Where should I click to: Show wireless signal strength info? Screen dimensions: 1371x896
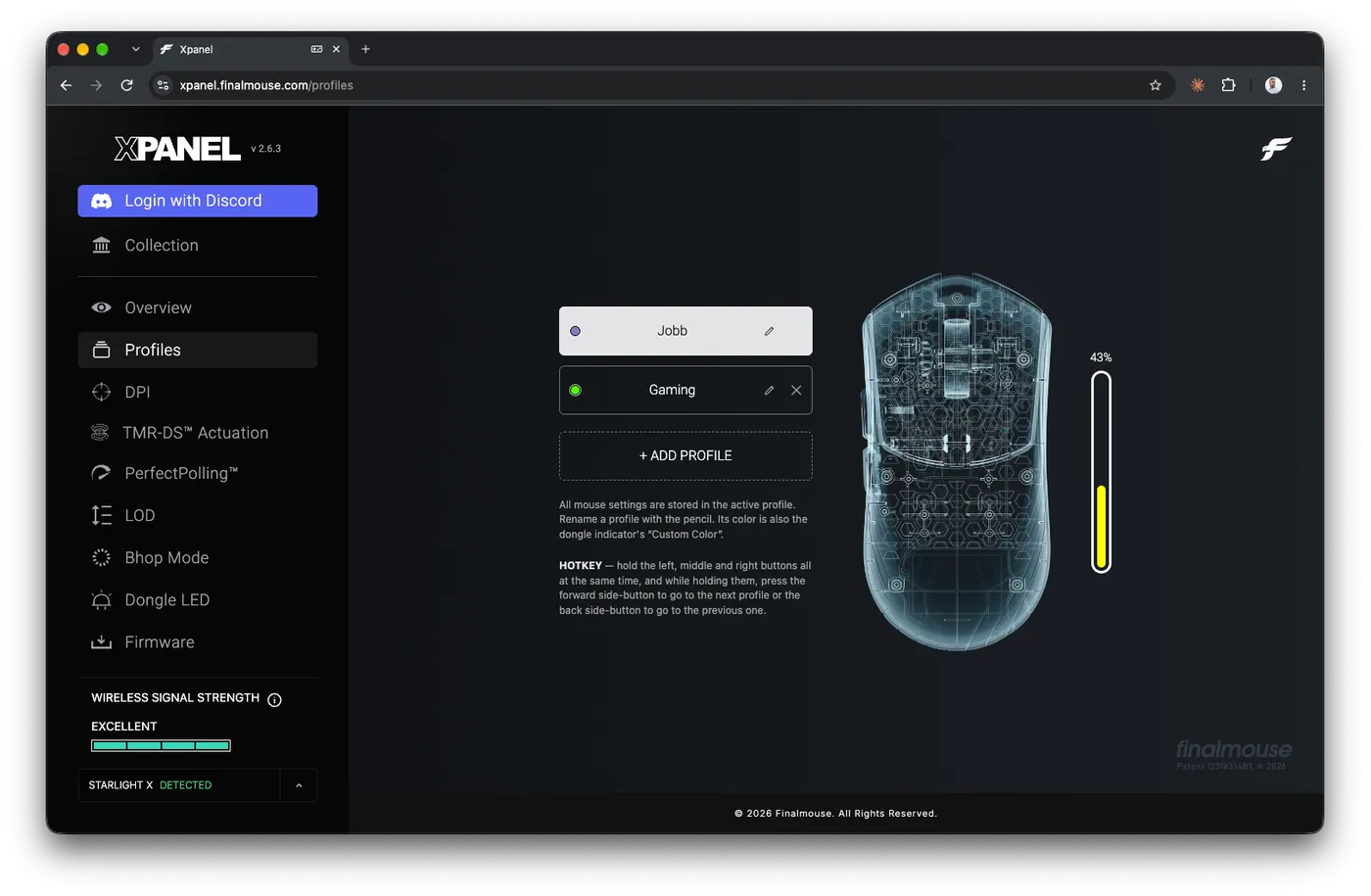pyautogui.click(x=274, y=699)
